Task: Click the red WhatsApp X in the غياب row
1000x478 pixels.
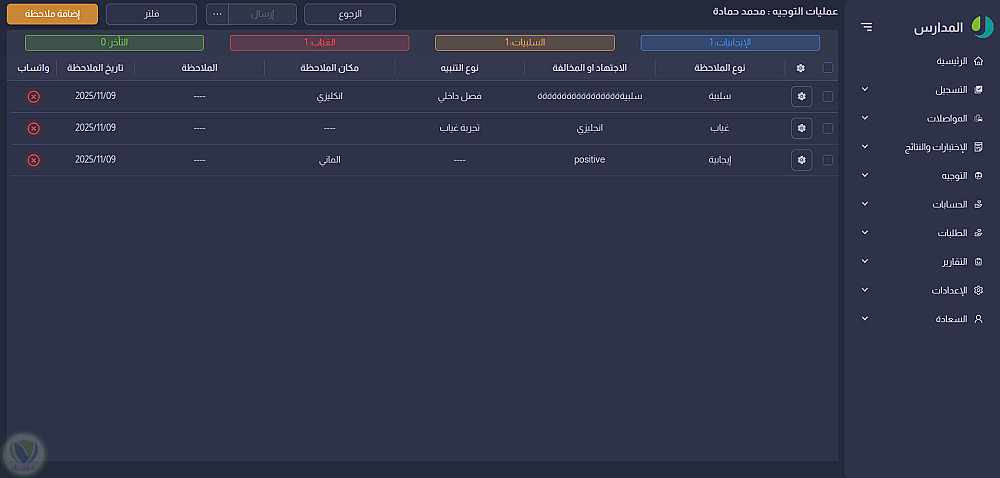Action: click(x=33, y=129)
